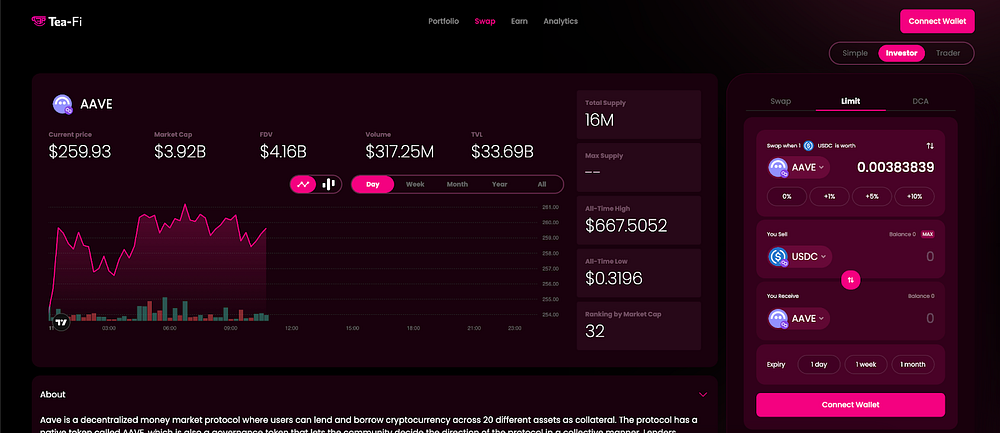Collapse the About section chevron
1000x433 pixels.
coord(703,395)
